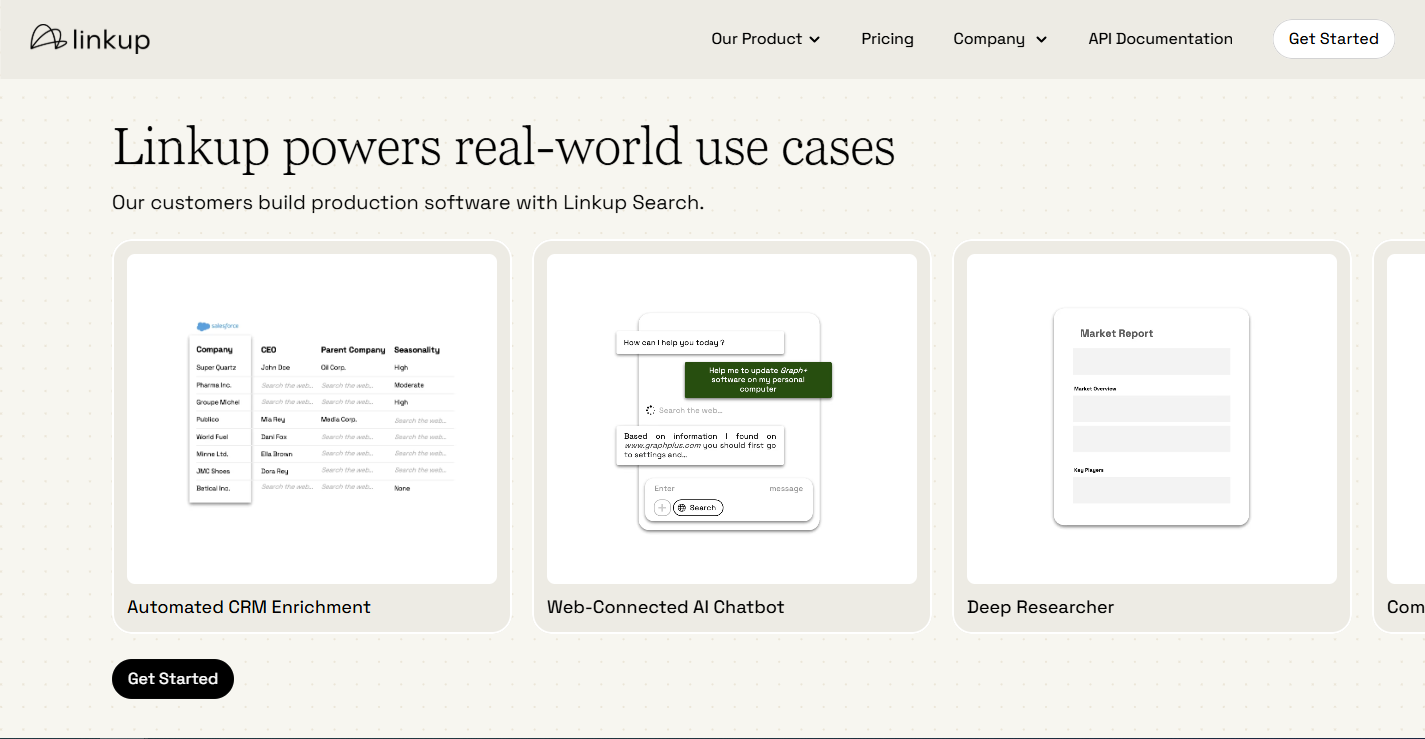The image size is (1425, 739).
Task: Click the Salesforce logo in CRM card
Action: (x=218, y=326)
